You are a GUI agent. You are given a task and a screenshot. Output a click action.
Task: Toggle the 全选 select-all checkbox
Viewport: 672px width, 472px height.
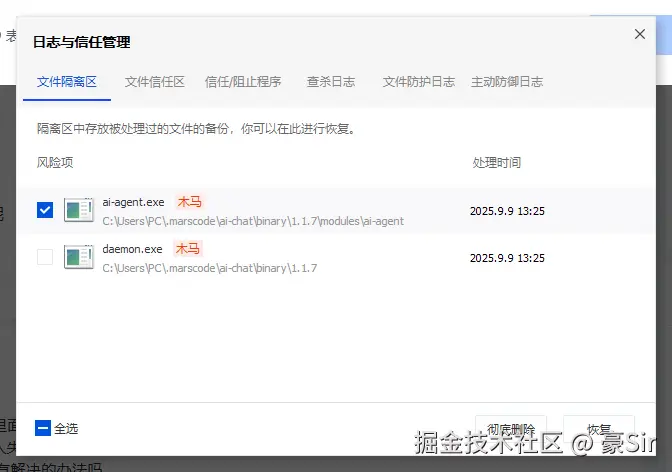click(x=43, y=428)
